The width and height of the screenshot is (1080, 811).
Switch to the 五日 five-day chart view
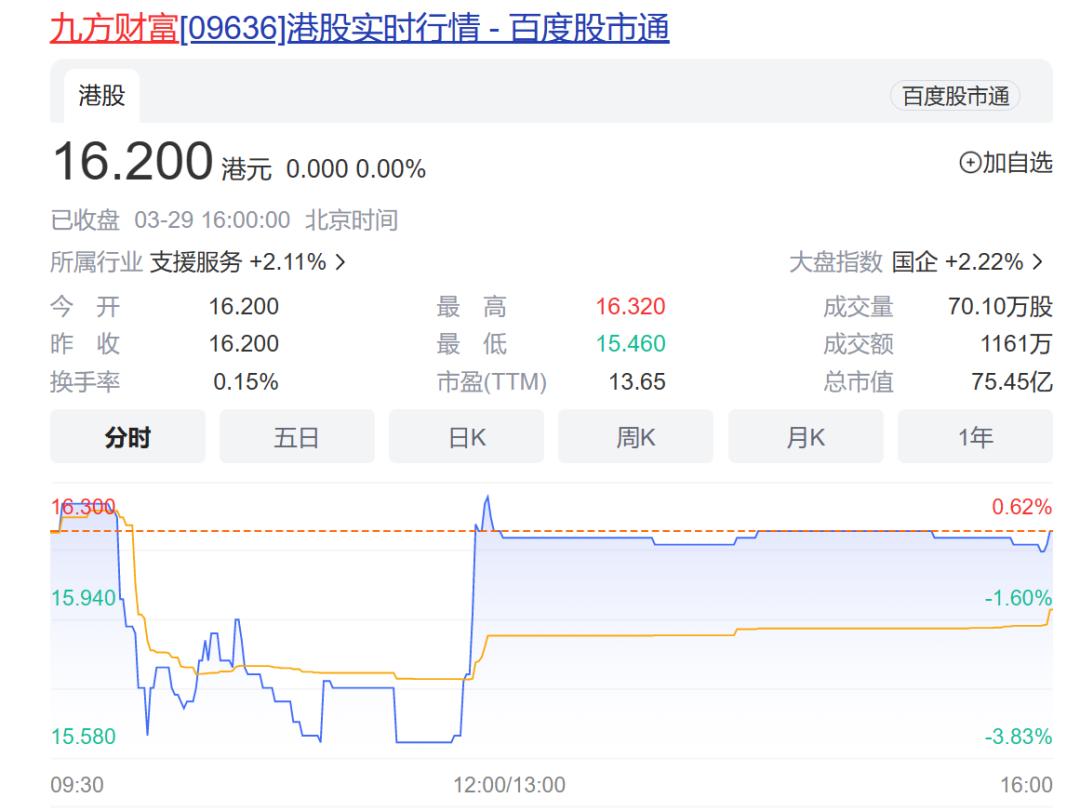[x=296, y=436]
